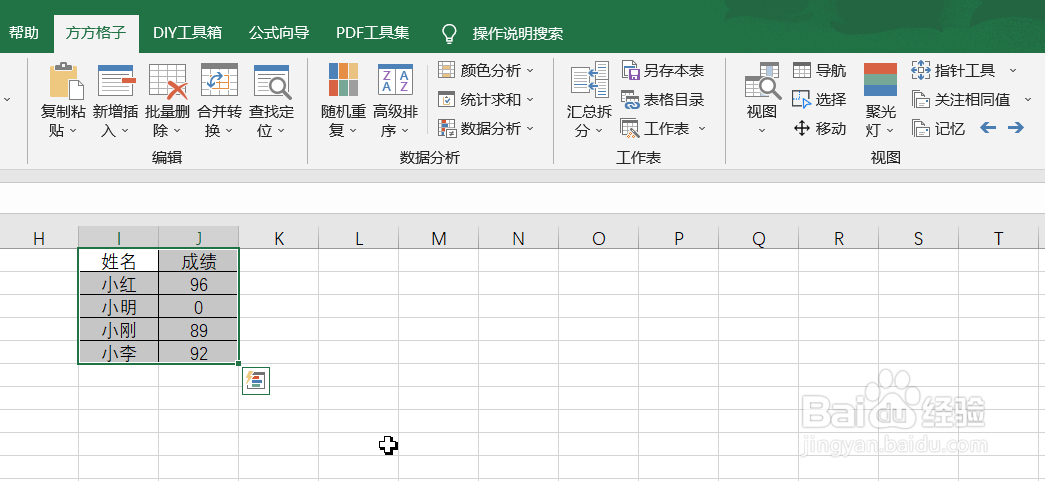This screenshot has width=1045, height=481.
Task: Select column header S
Action: (x=918, y=238)
